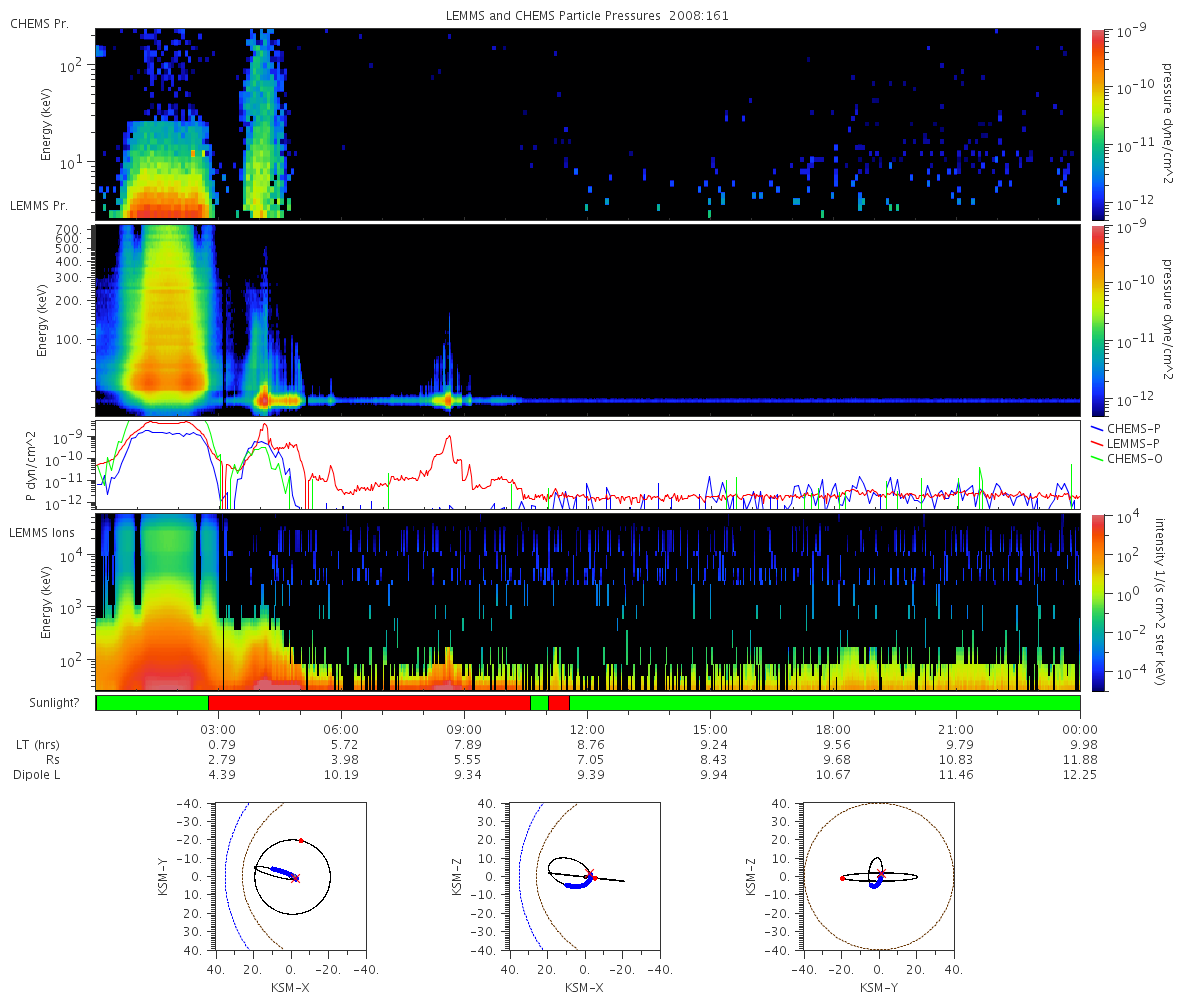Click the 'CHEMS-P' legend entry
The width and height of the screenshot is (1200, 1000).
(x=1134, y=427)
